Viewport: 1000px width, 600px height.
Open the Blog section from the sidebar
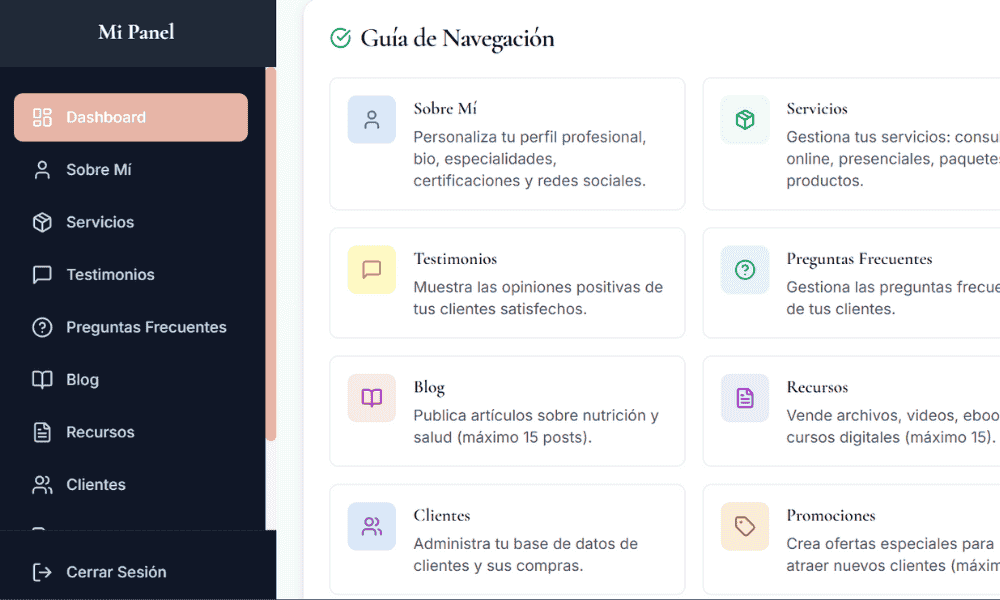(x=82, y=379)
